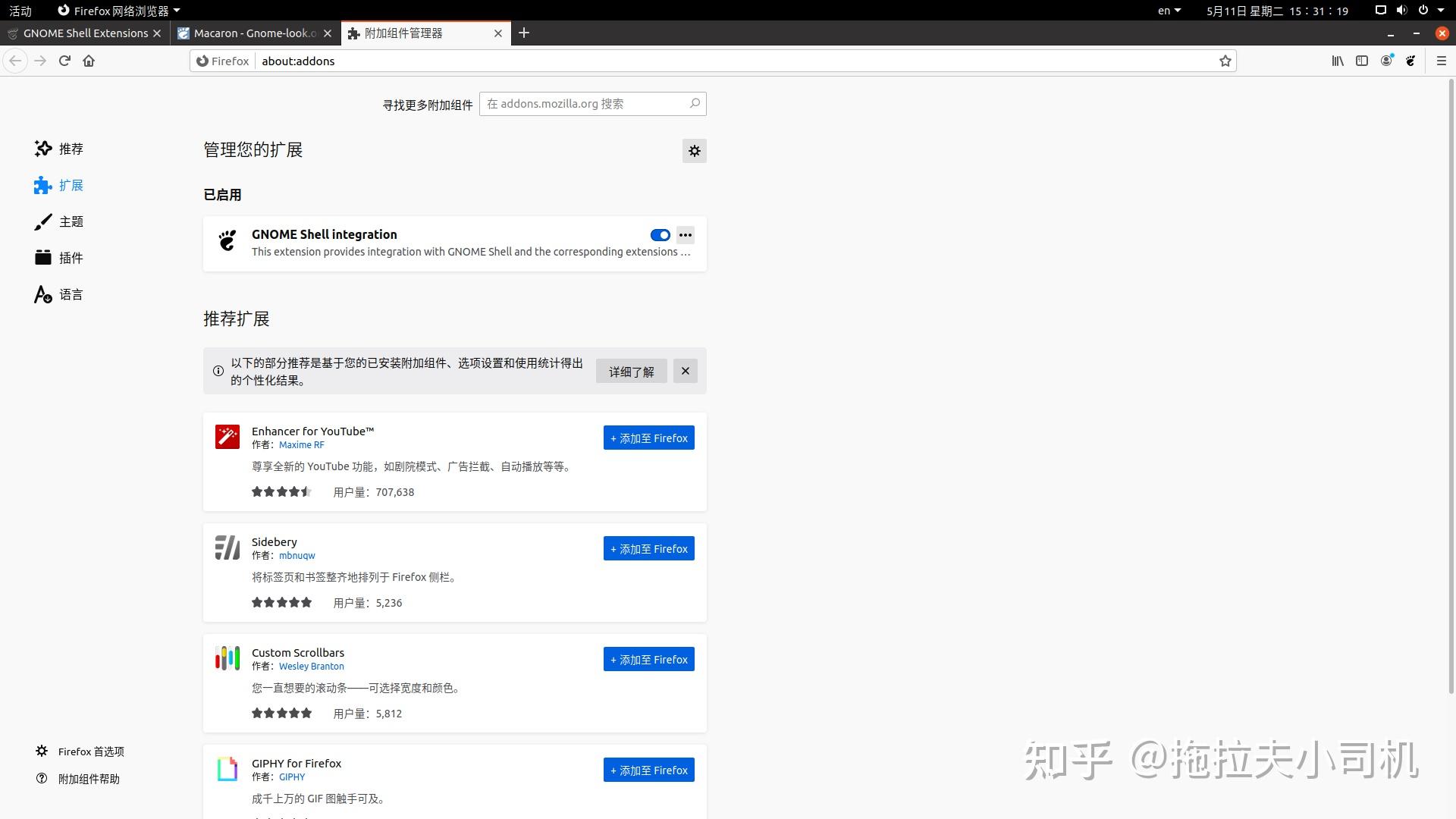Click the search magnifier in add-ons search
1456x819 pixels.
coord(695,103)
